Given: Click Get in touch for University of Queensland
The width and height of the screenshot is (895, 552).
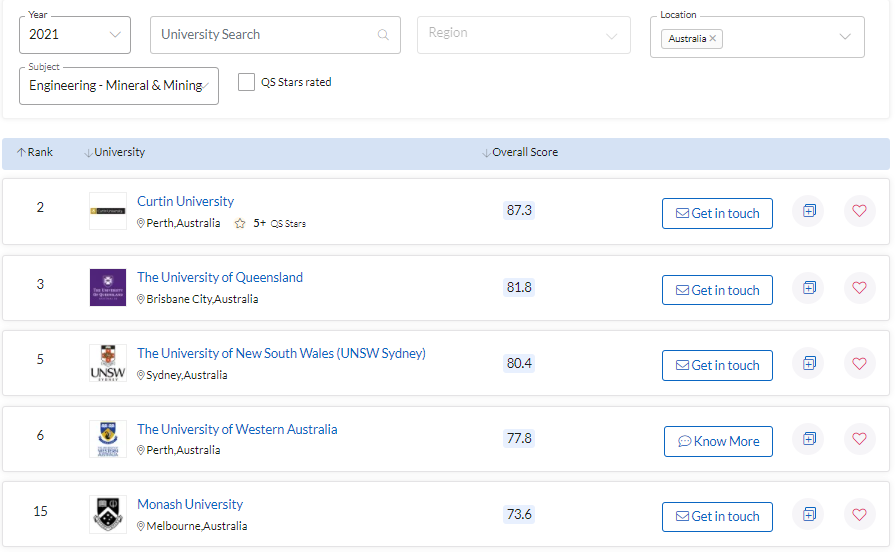Looking at the screenshot, I should [717, 290].
